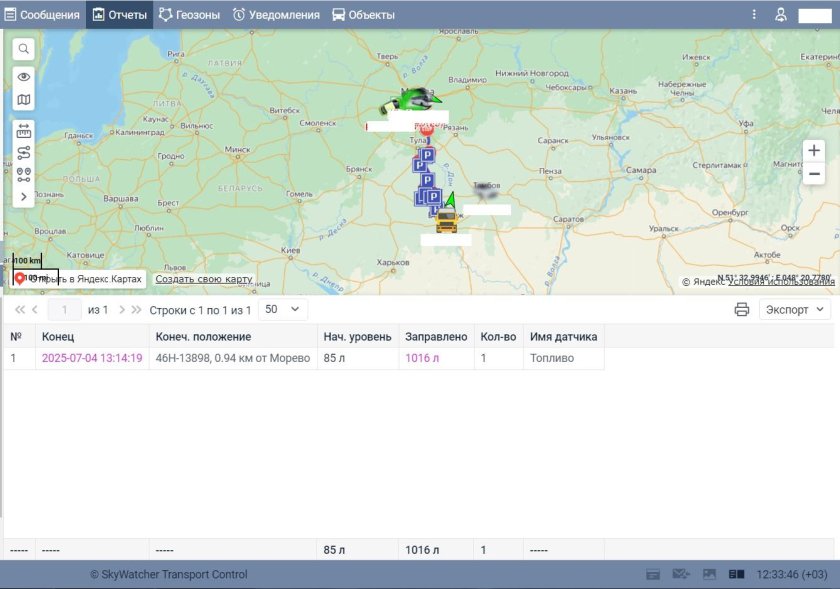This screenshot has width=840, height=589.
Task: Zoom in the map with plus button
Action: [x=814, y=151]
